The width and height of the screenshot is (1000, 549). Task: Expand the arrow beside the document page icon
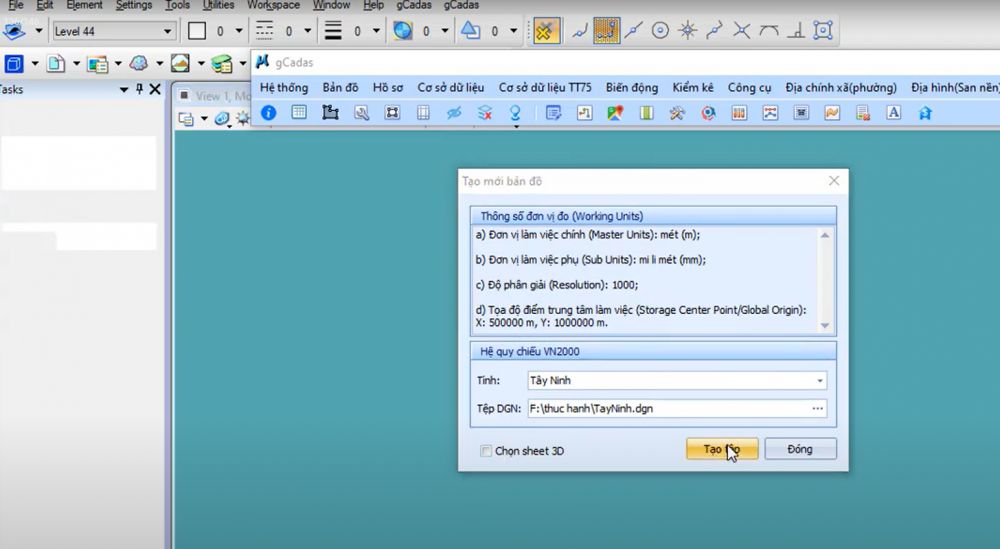click(77, 64)
